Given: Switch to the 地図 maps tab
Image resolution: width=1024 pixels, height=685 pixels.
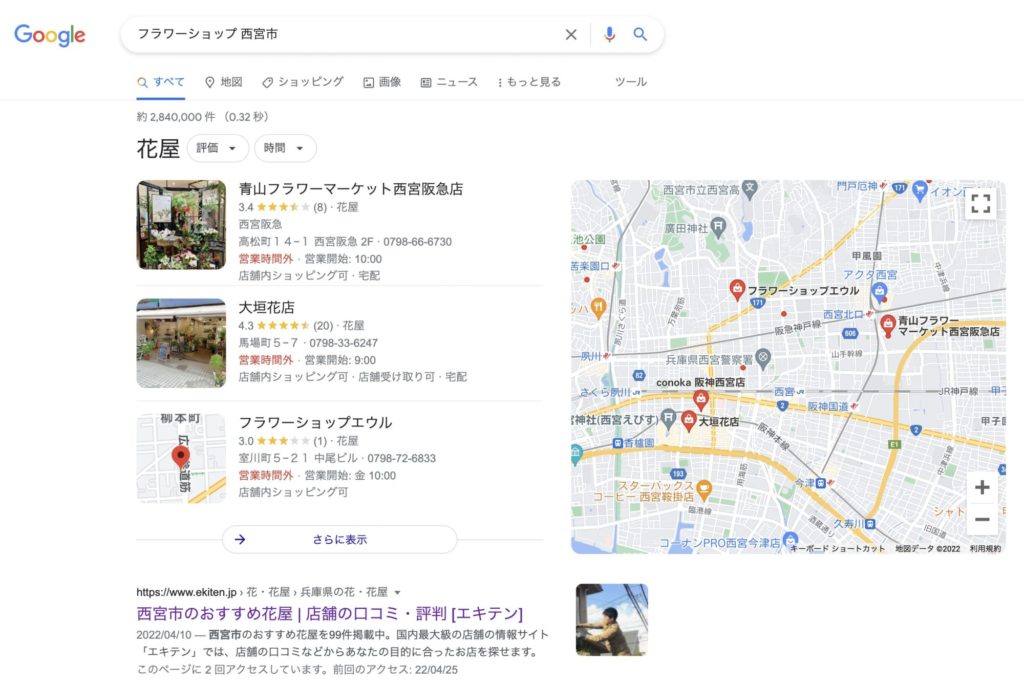Looking at the screenshot, I should point(223,82).
